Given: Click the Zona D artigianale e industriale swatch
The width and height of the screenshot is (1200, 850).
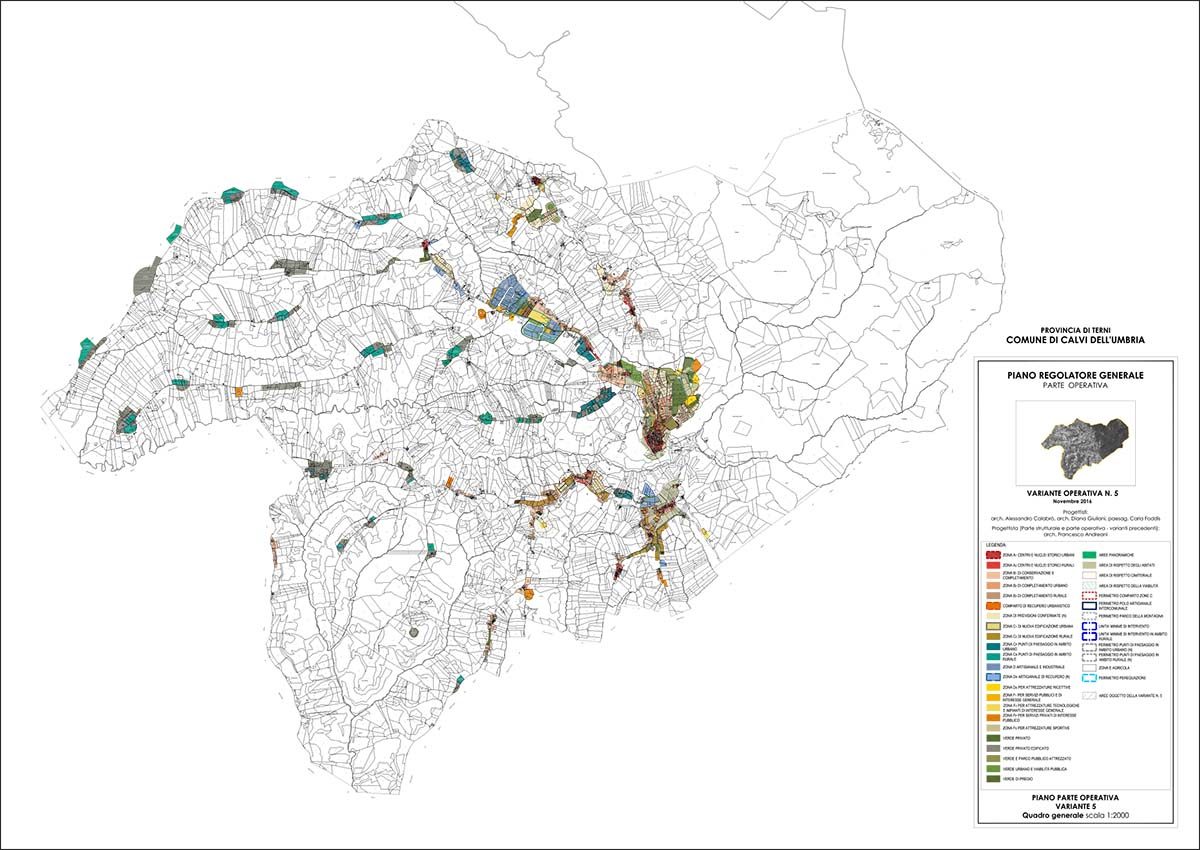Looking at the screenshot, I should [993, 667].
